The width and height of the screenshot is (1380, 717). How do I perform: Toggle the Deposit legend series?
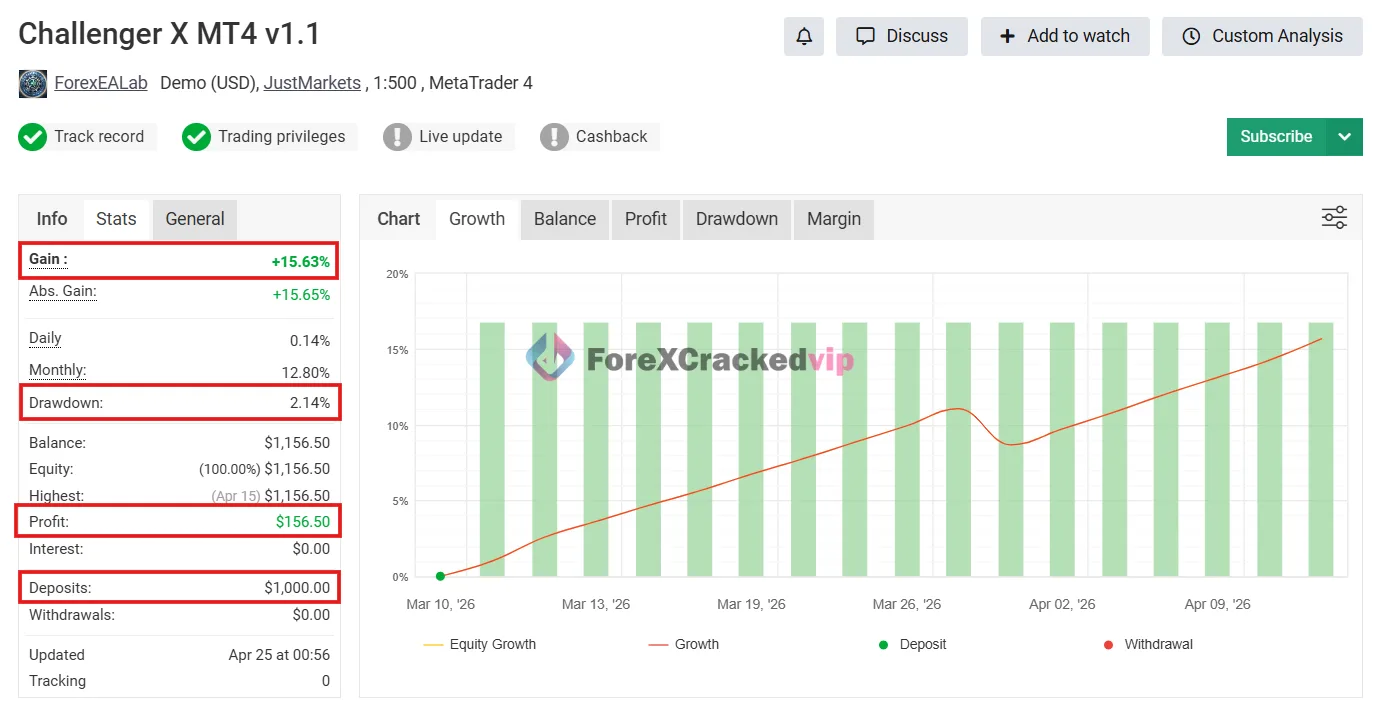click(x=912, y=645)
